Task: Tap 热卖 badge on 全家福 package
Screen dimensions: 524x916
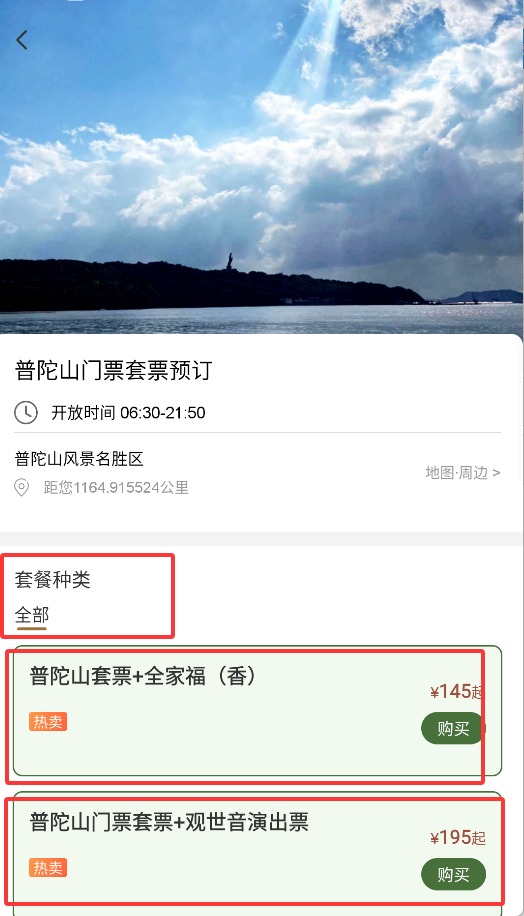Action: [48, 722]
